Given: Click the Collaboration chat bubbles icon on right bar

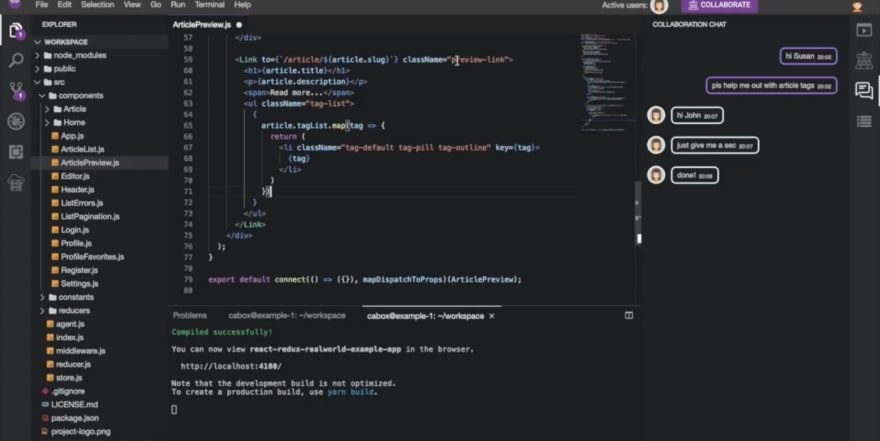Looking at the screenshot, I should [864, 90].
